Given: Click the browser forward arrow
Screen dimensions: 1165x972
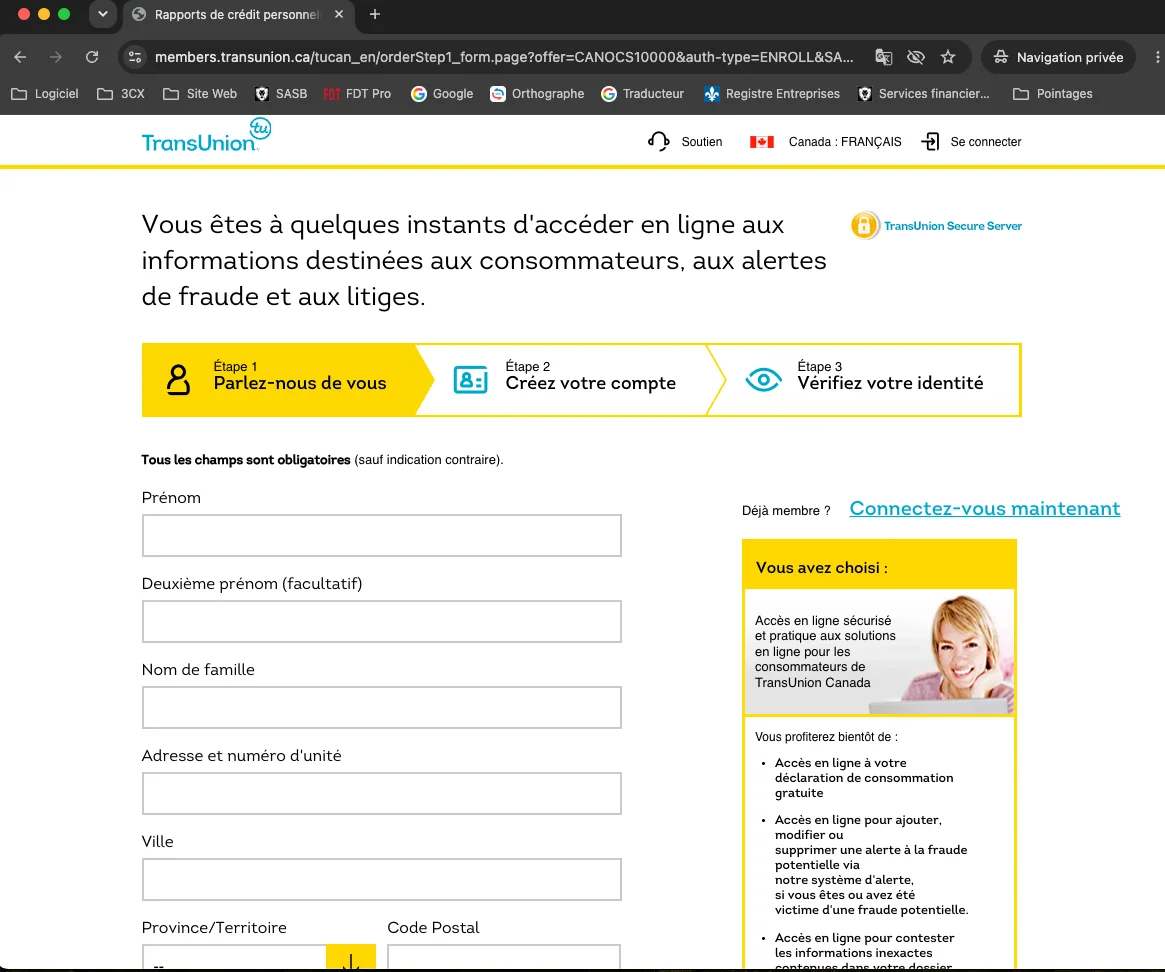Looking at the screenshot, I should coord(56,57).
